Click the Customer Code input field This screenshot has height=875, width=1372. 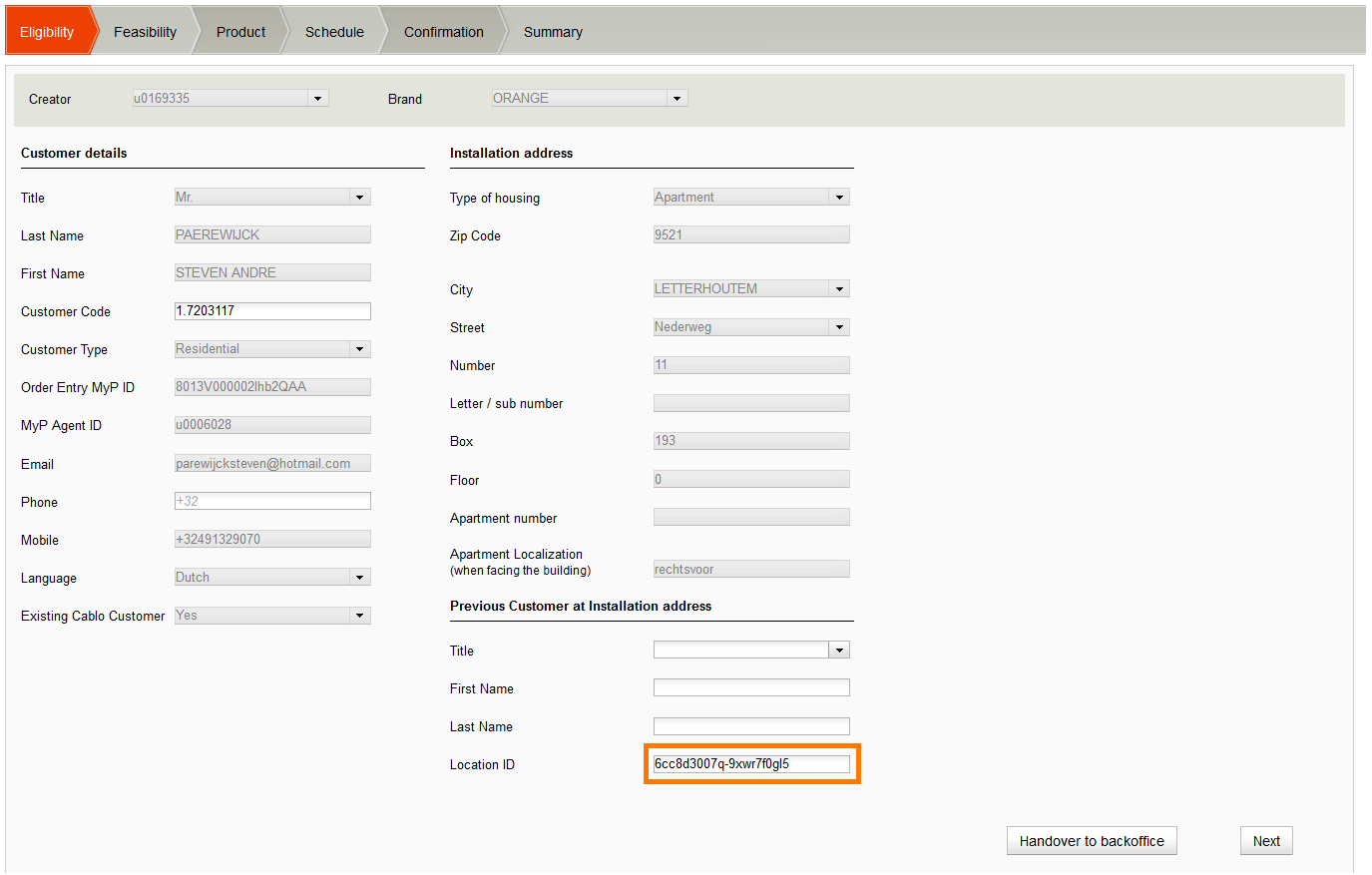271,311
